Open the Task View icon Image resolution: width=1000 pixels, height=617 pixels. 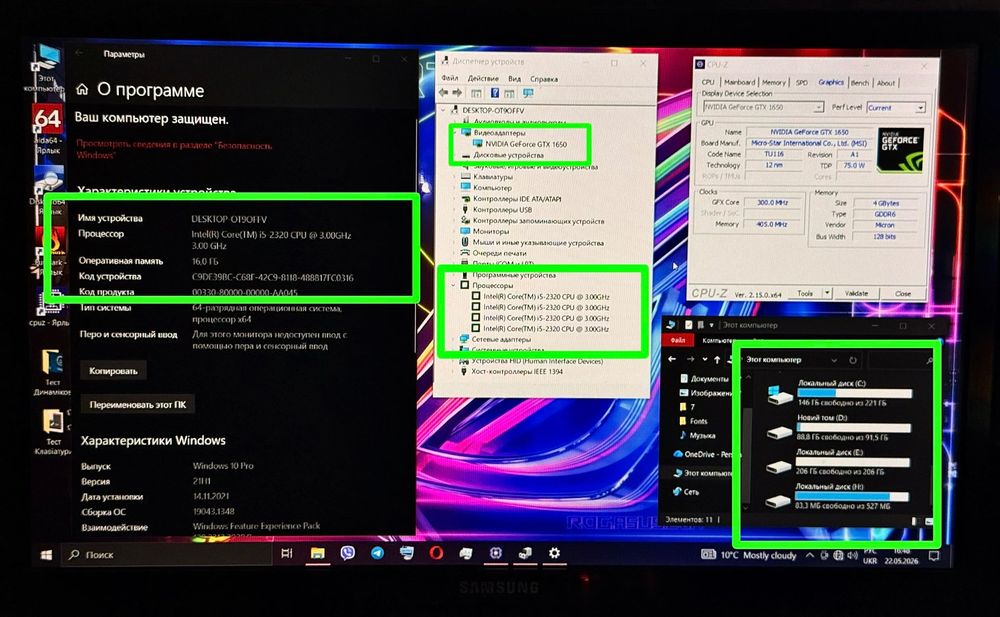coord(287,553)
